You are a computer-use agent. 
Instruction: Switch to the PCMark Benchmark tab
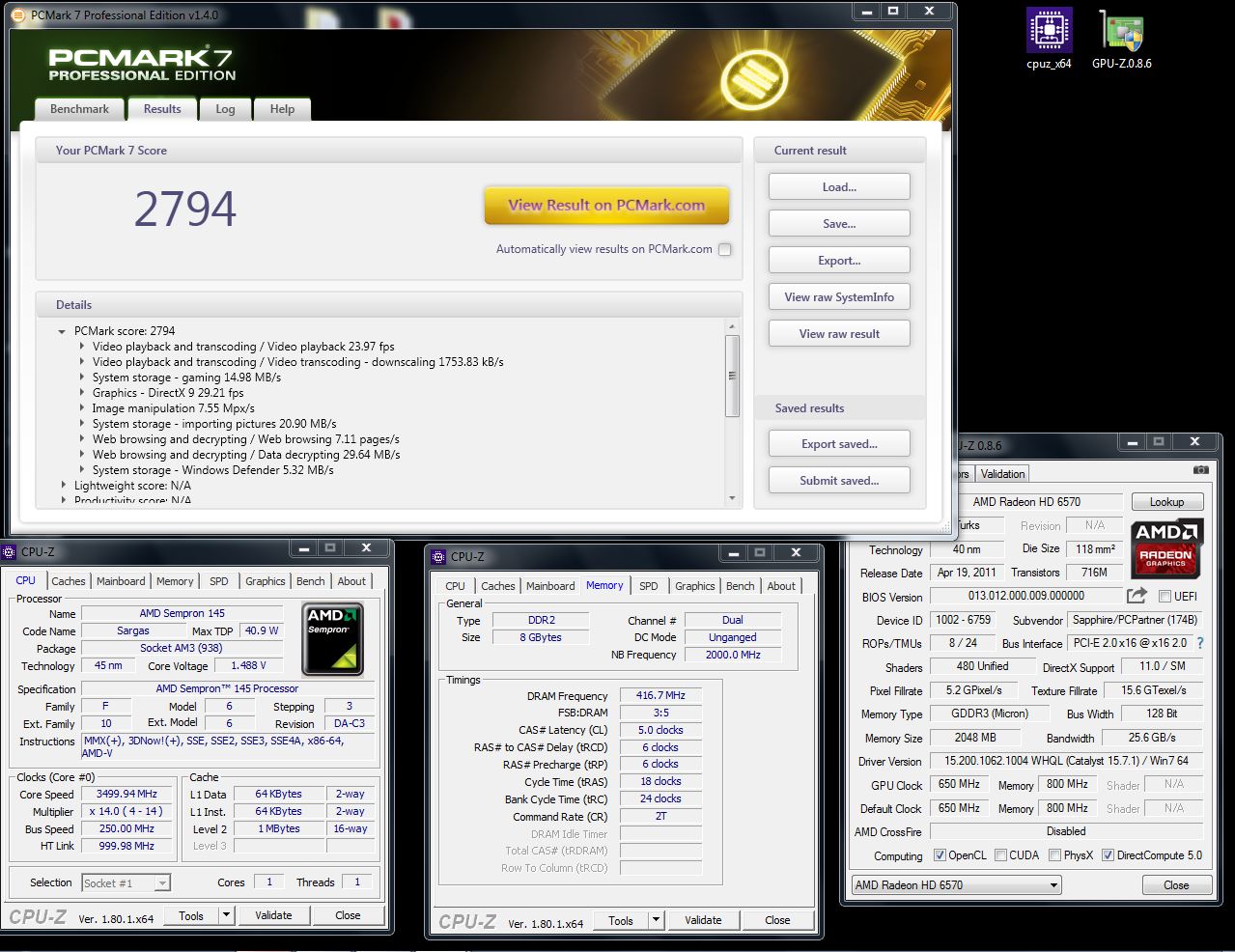pyautogui.click(x=79, y=109)
